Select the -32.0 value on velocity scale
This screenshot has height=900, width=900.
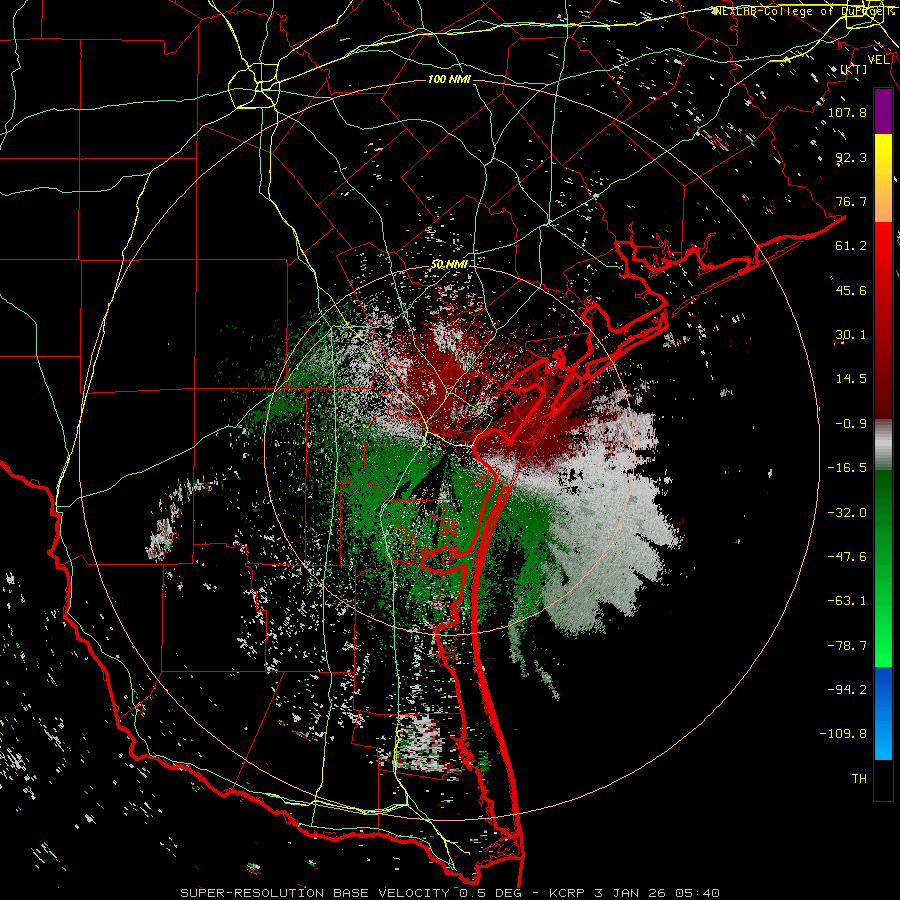tap(847, 512)
